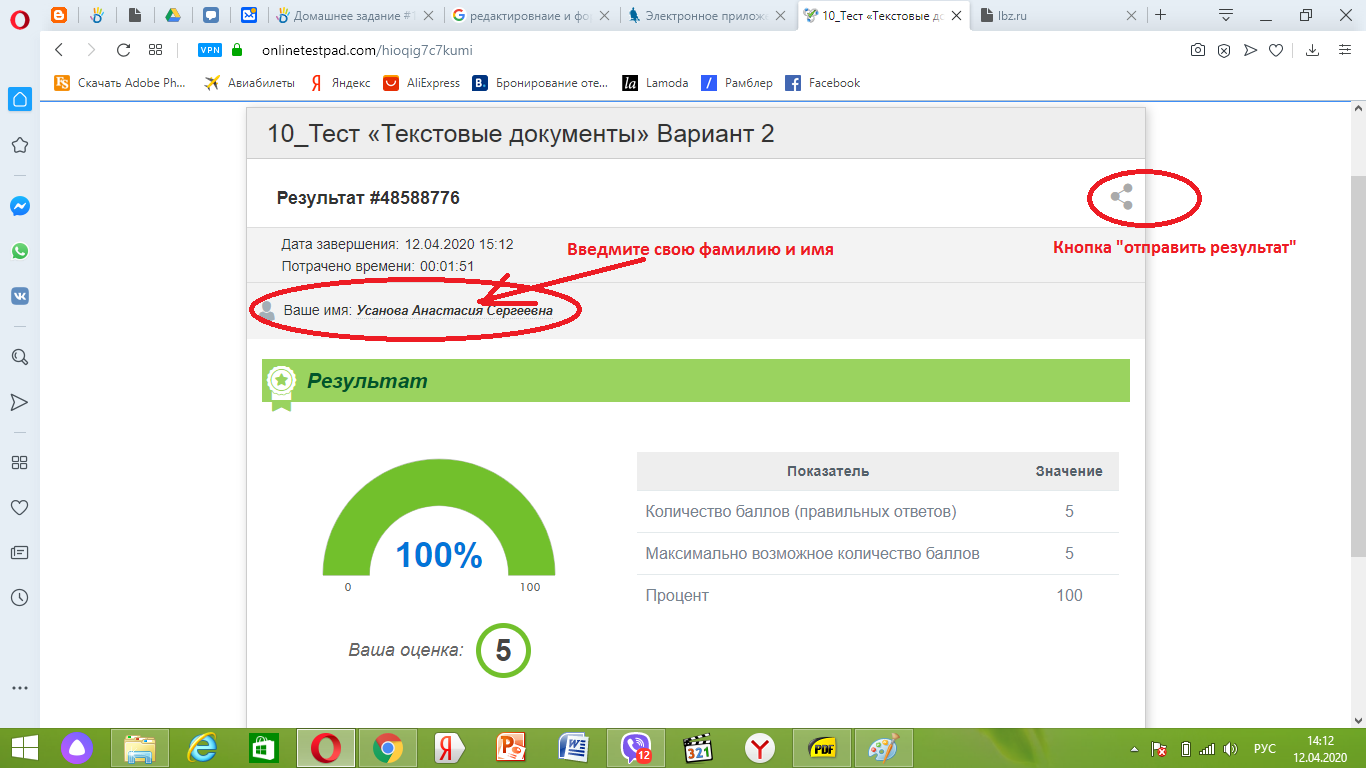Send page to My Flow with the arrow icon

(x=1249, y=48)
